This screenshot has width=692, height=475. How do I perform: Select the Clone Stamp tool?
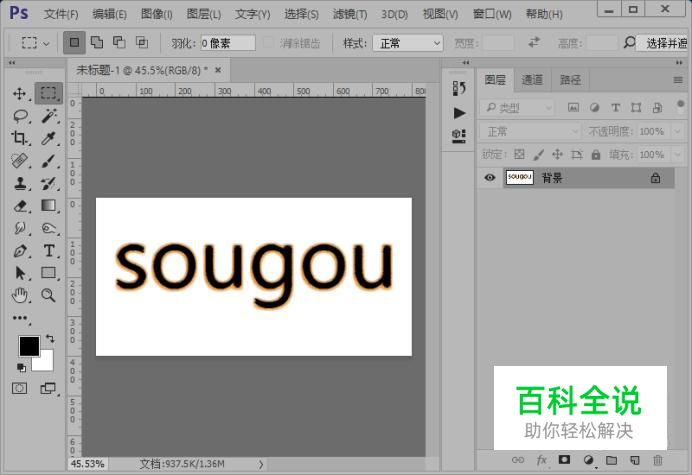click(19, 183)
